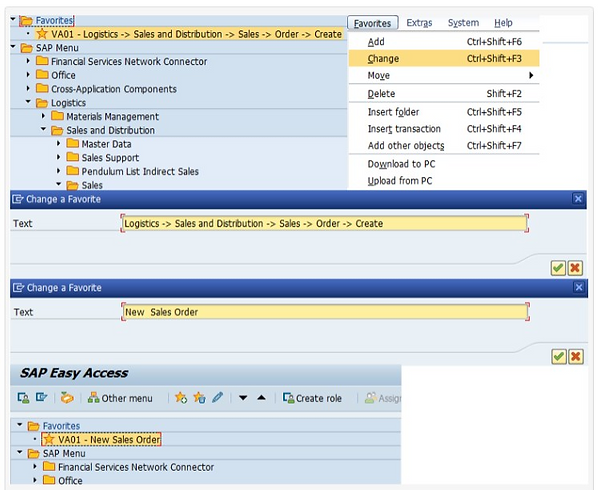Click the Move Favorites down arrow

(243, 398)
